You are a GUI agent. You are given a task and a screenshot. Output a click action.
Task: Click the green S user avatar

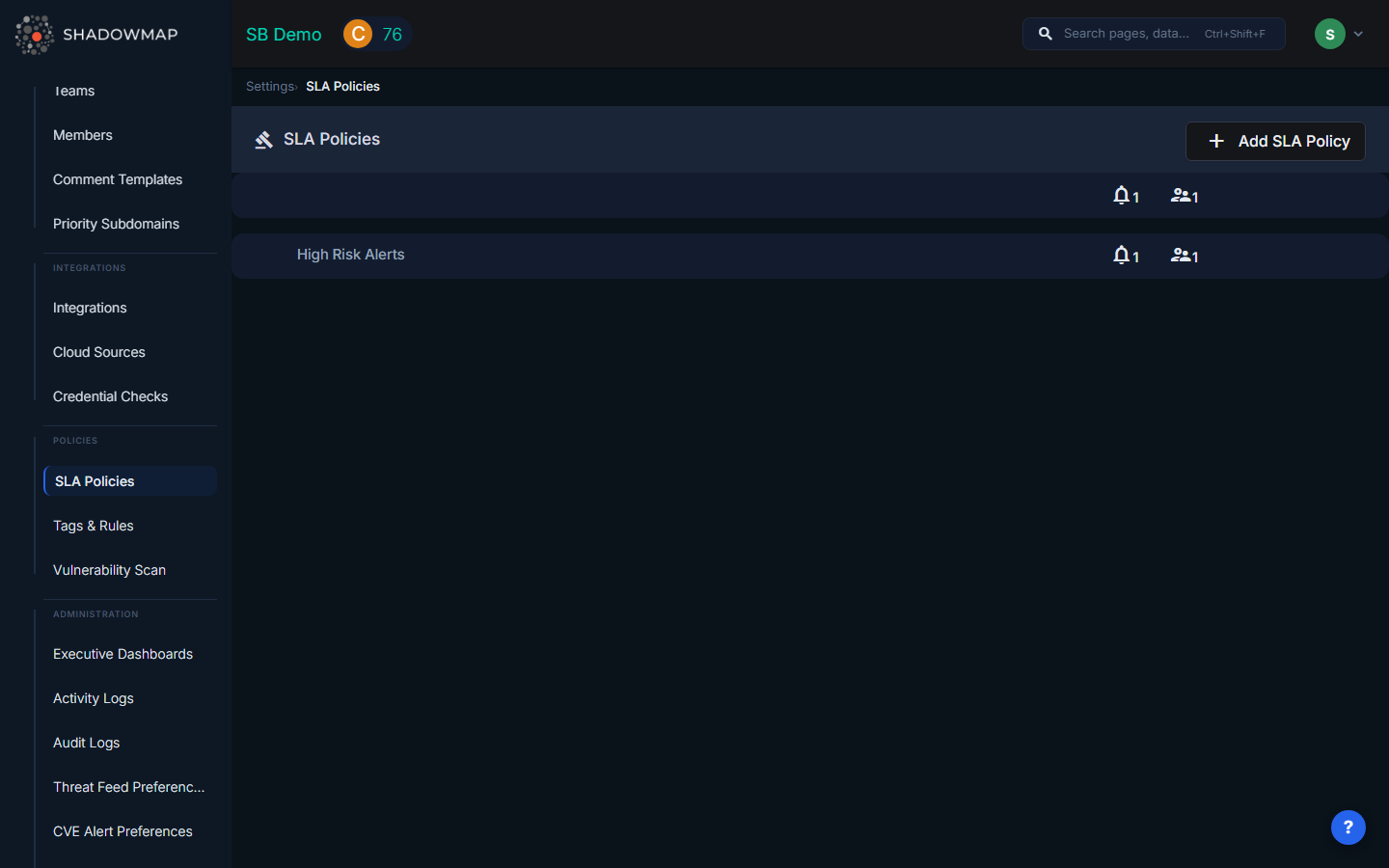(x=1329, y=34)
